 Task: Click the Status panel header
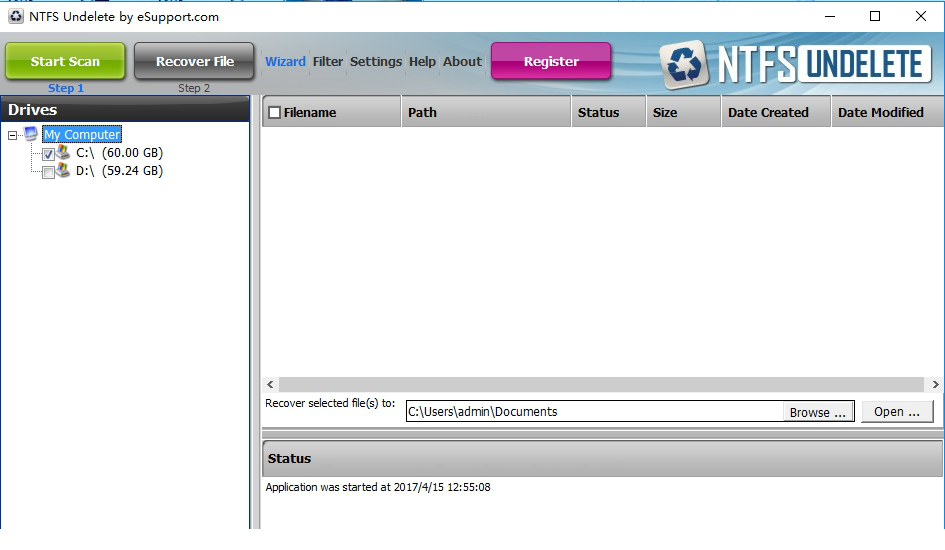(x=602, y=458)
